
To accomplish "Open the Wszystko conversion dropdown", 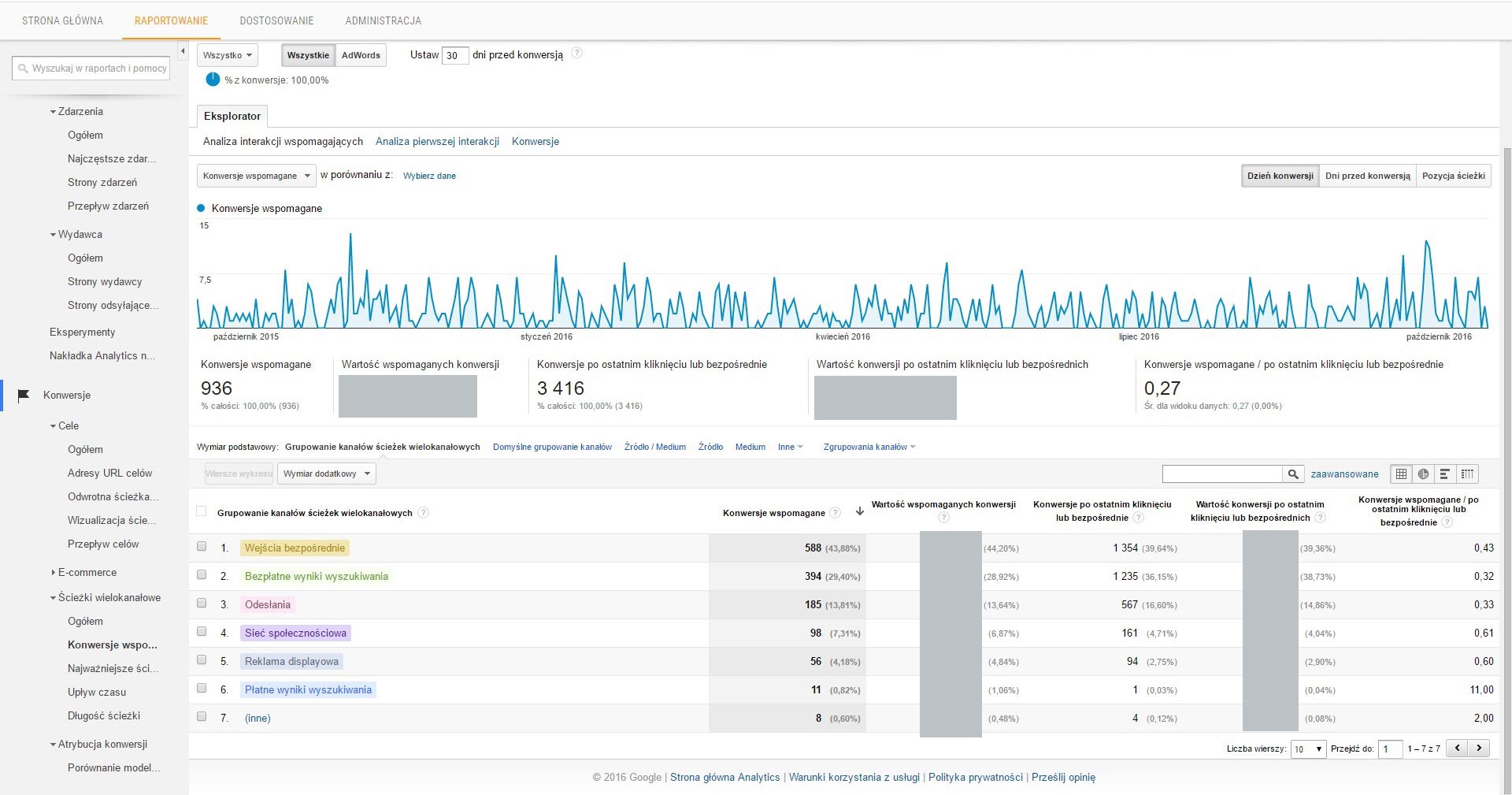I will point(227,55).
